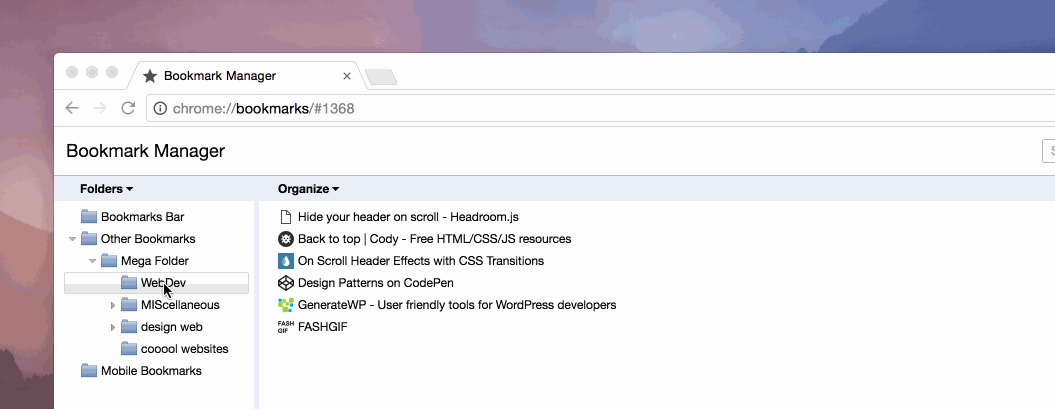This screenshot has width=1055, height=409.
Task: Click the Cody bookmark favicon
Action: 286,239
